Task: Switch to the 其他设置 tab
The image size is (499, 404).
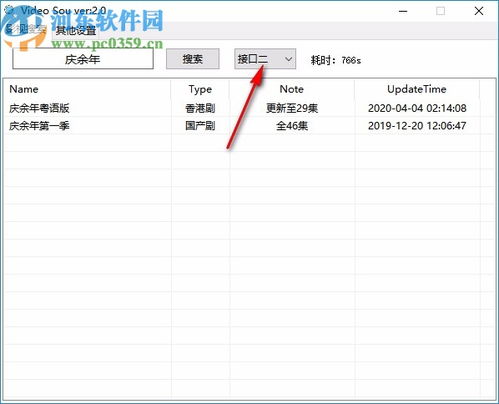Action: 76,31
